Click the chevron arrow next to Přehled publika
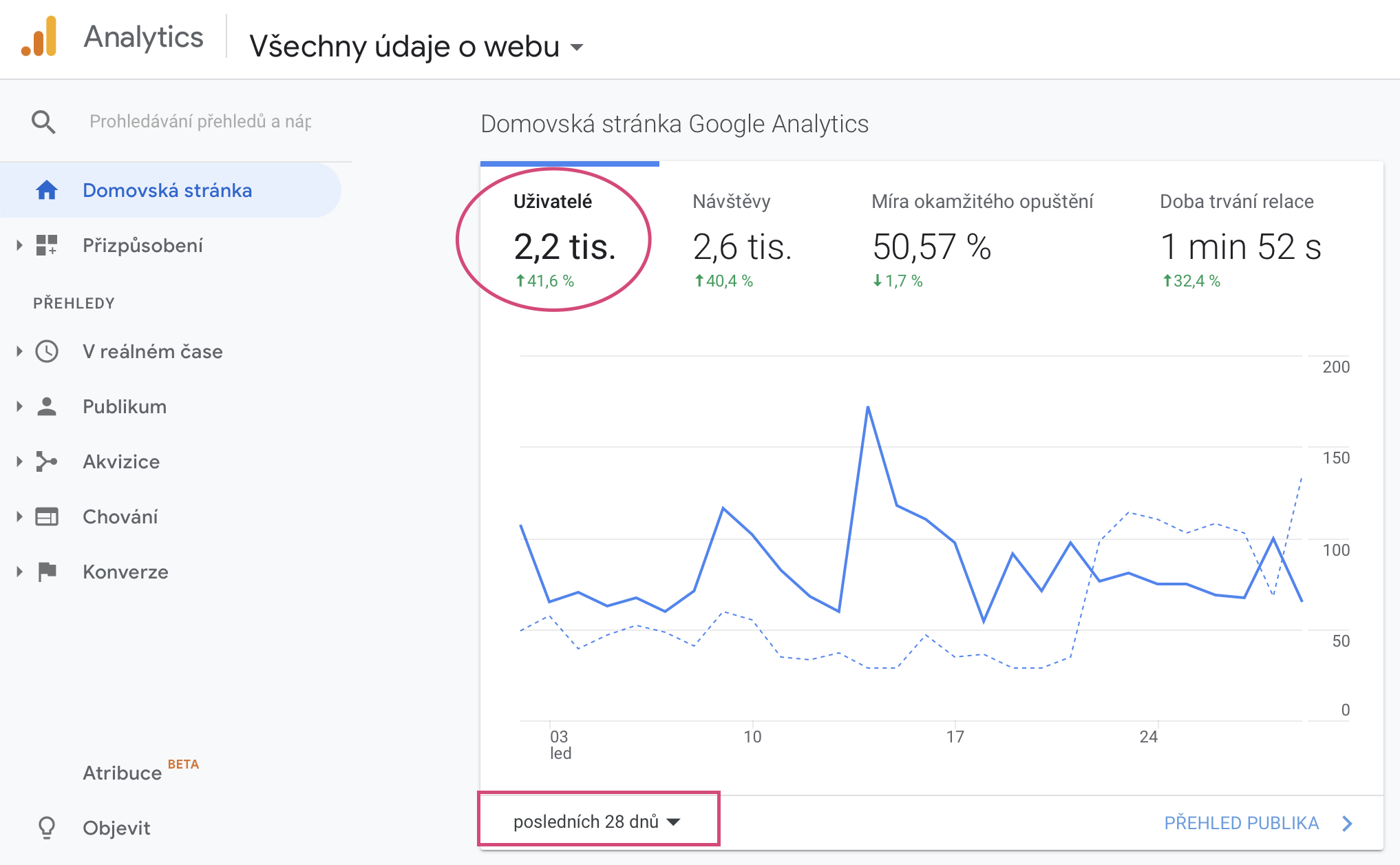Screen dimensions: 1400x865 click(1348, 823)
